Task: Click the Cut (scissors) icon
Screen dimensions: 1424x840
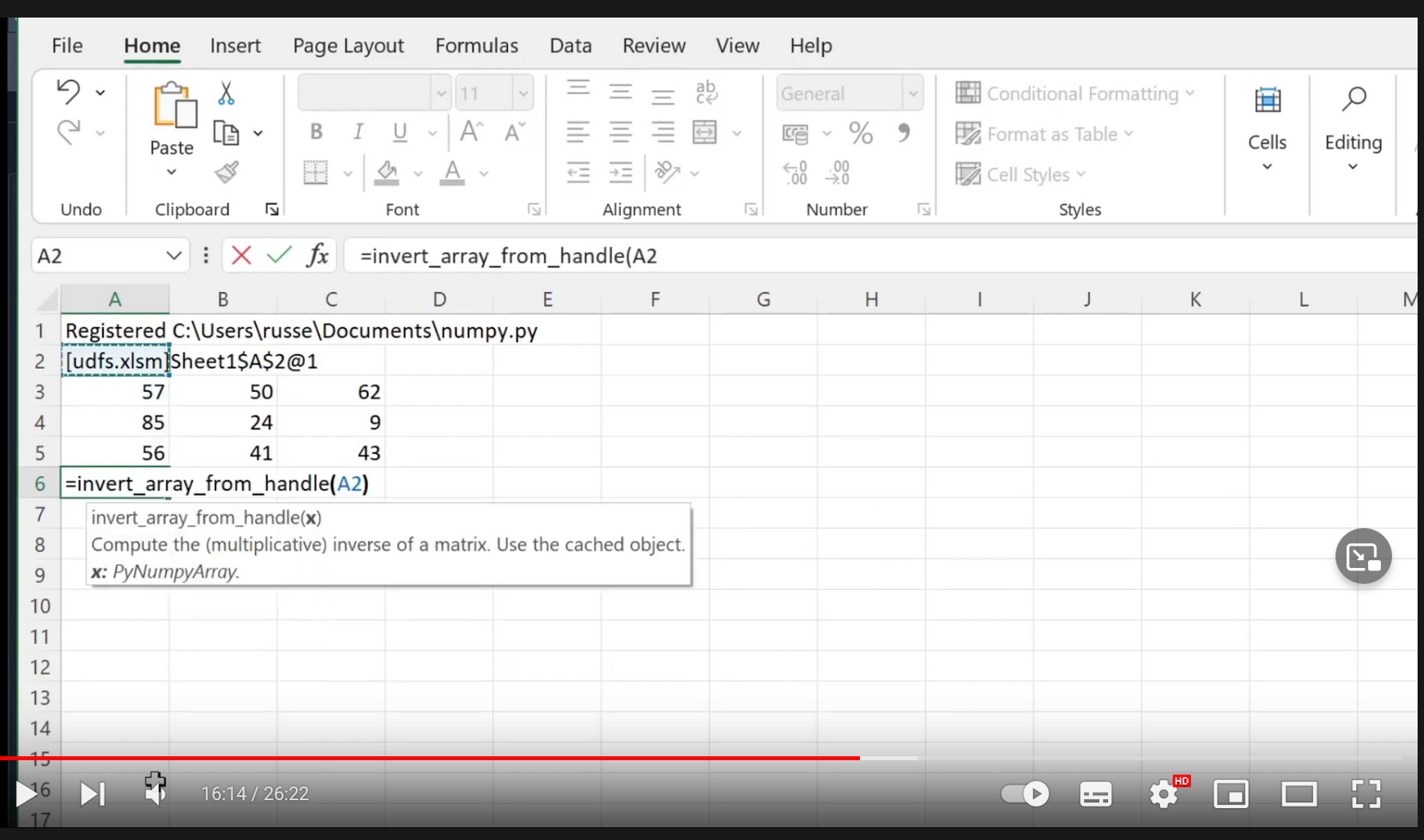Action: [x=226, y=94]
